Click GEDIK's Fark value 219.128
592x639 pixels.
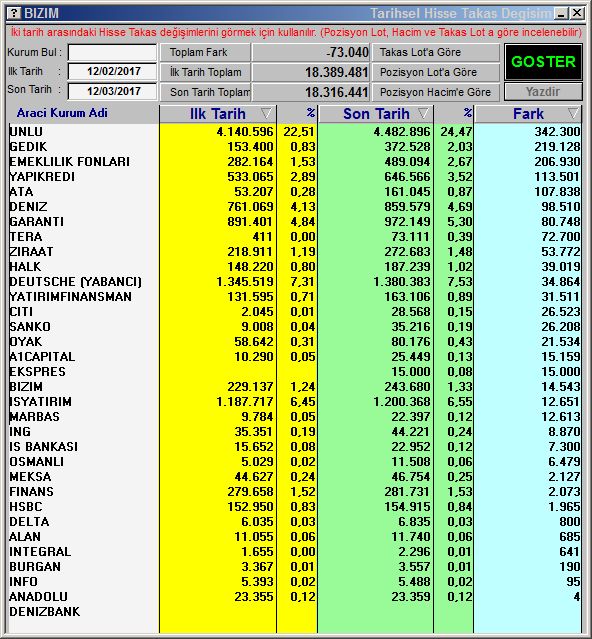557,147
